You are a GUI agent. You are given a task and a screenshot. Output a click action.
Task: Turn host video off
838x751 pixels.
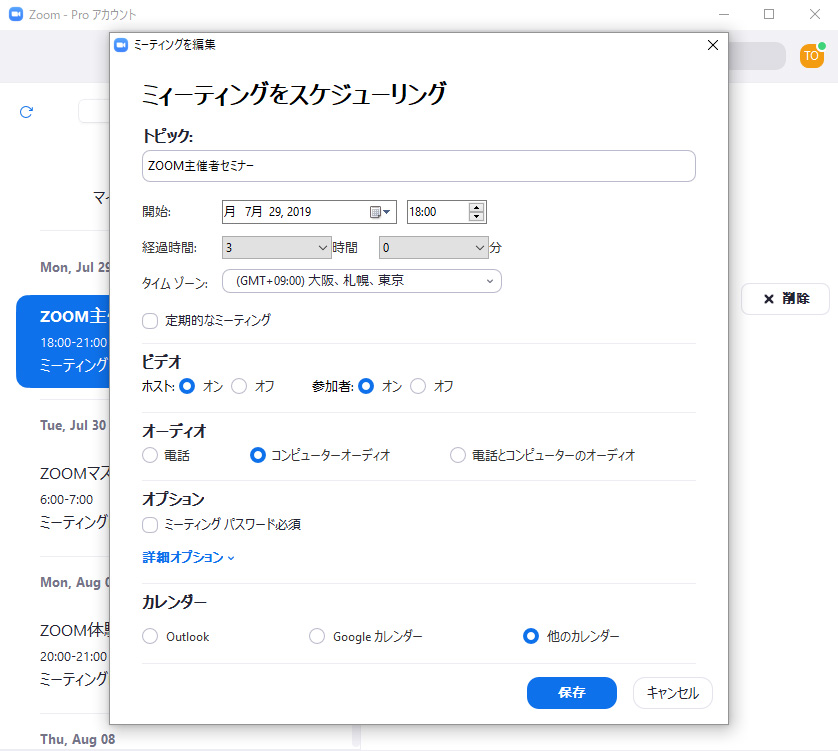(x=239, y=386)
